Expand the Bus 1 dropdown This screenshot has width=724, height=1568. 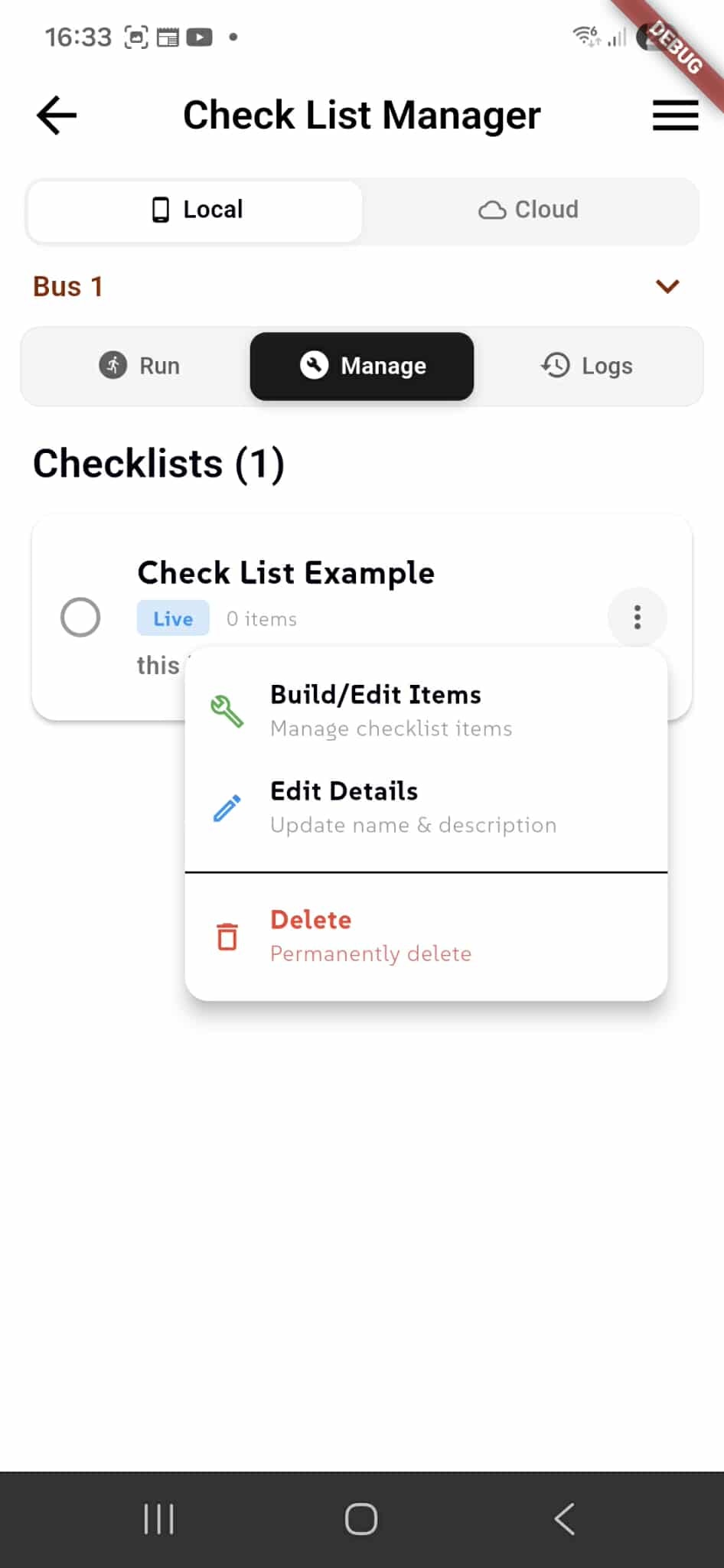click(667, 286)
